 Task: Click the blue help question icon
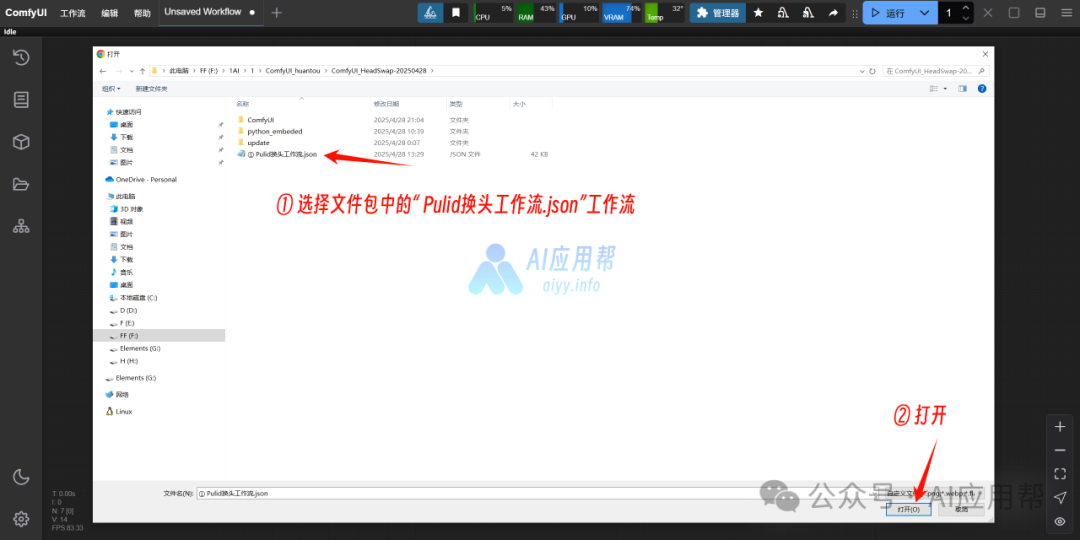click(x=982, y=89)
